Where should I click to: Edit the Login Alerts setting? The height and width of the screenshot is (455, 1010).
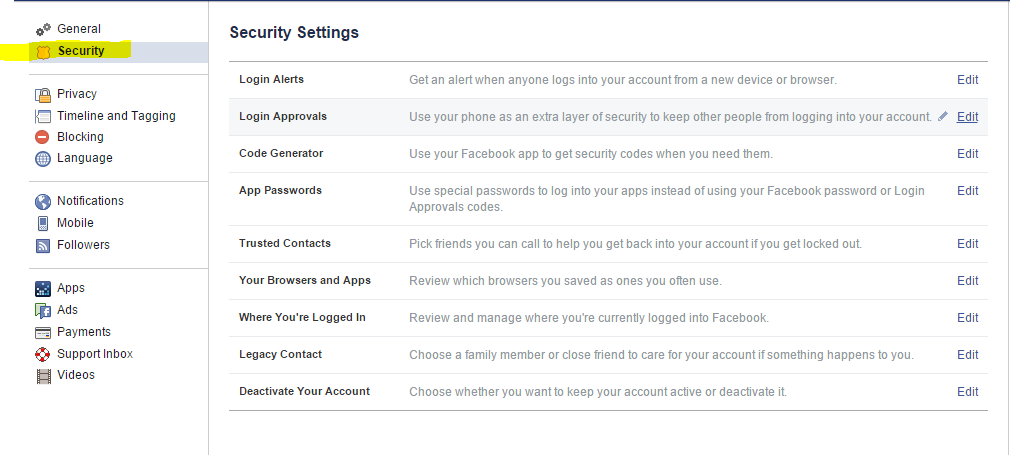[x=967, y=80]
